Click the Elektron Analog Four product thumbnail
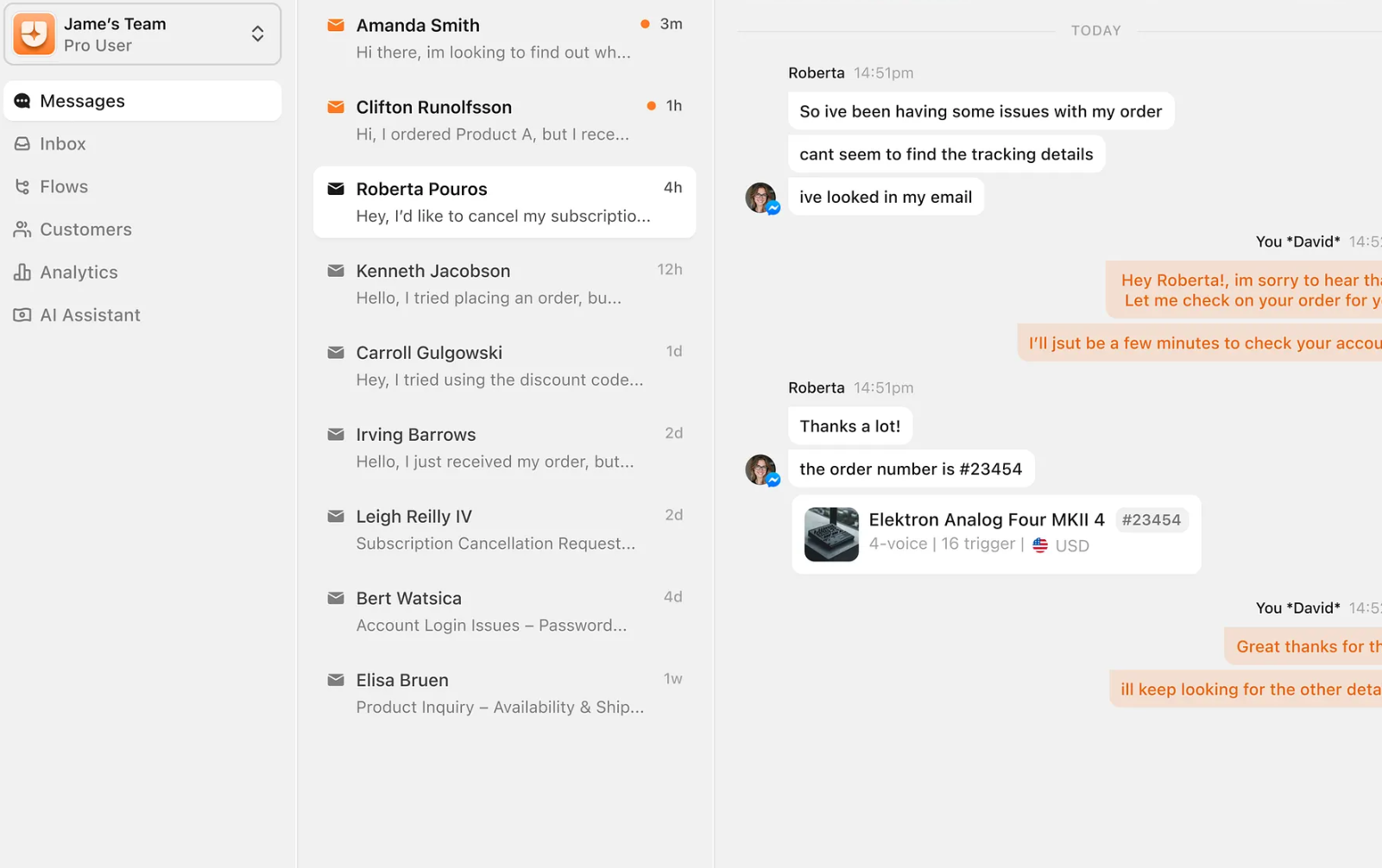The width and height of the screenshot is (1382, 868). [831, 534]
